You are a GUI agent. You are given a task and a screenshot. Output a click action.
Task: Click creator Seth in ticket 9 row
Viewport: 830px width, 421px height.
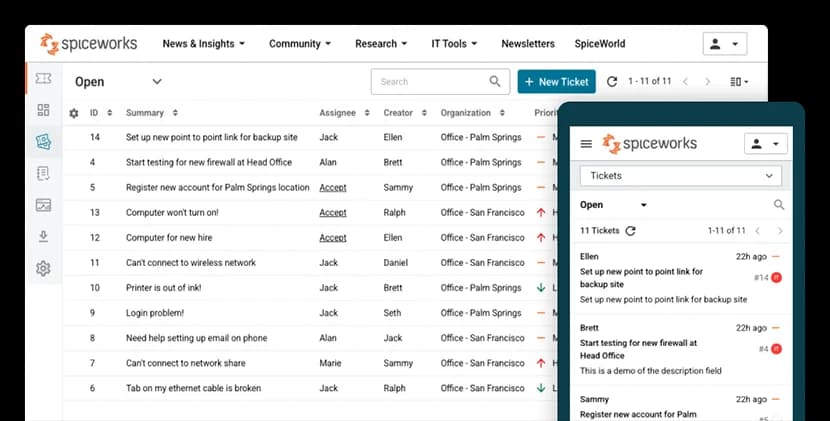[392, 313]
